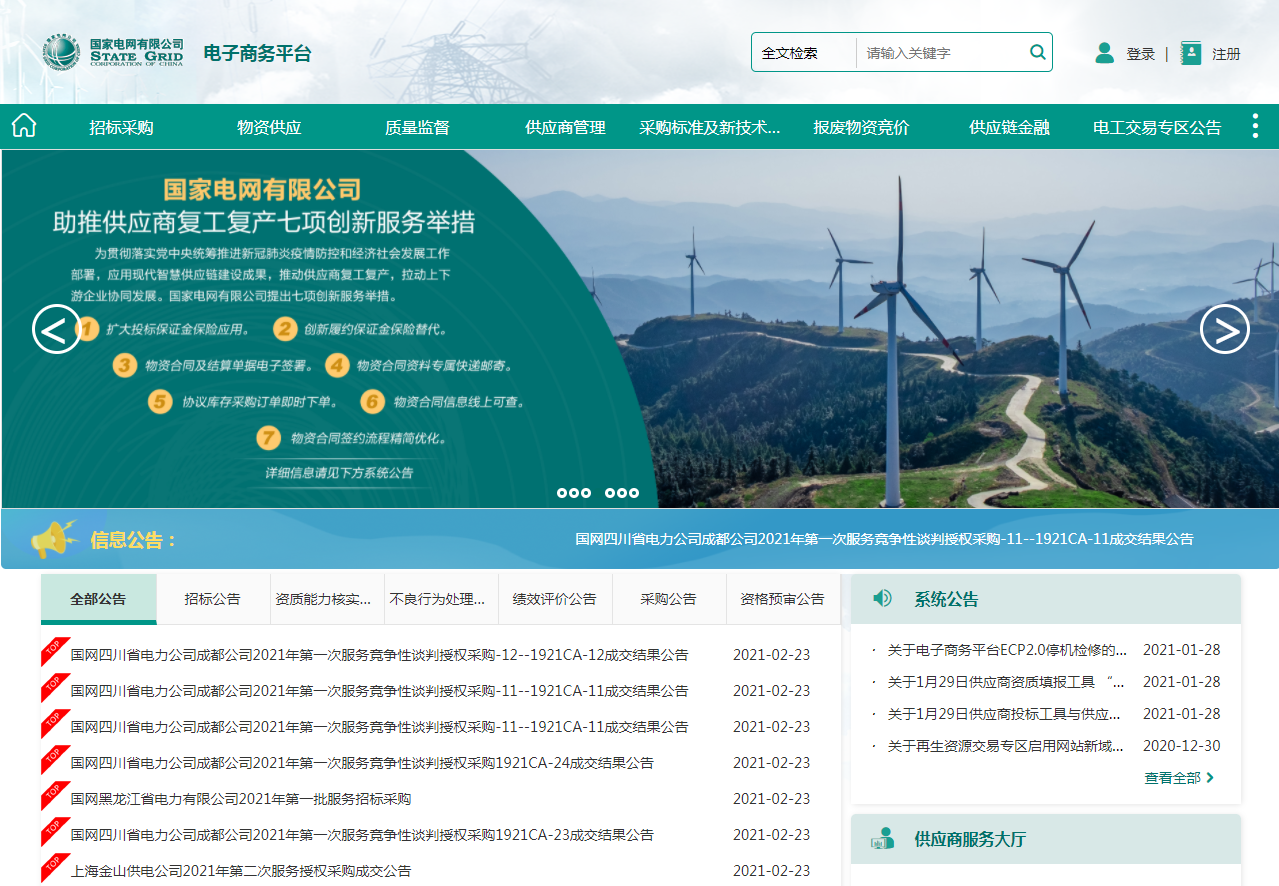The height and width of the screenshot is (886, 1279).
Task: Click the speaker icon beside 系统公告
Action: coord(882,598)
